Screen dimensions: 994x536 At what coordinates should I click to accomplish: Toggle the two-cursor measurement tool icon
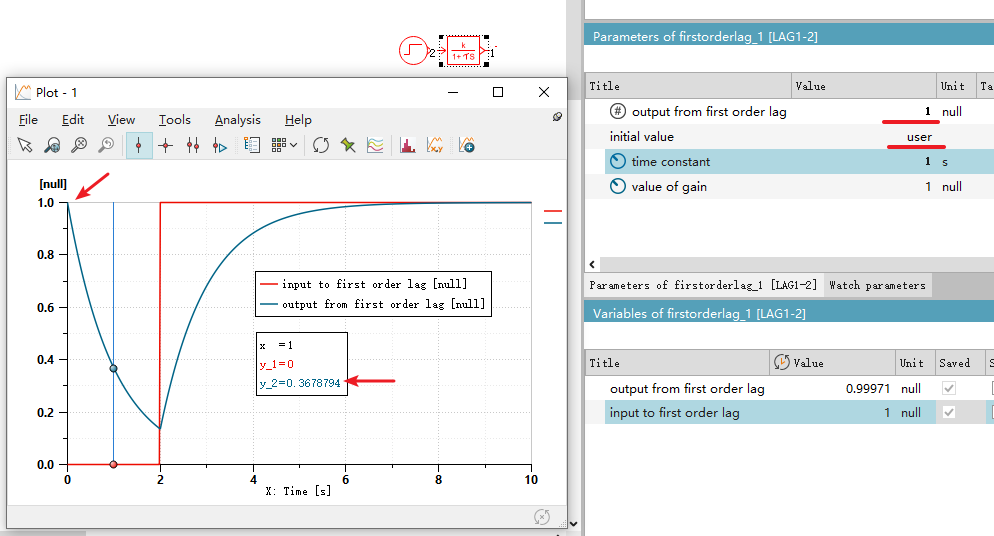pyautogui.click(x=193, y=146)
